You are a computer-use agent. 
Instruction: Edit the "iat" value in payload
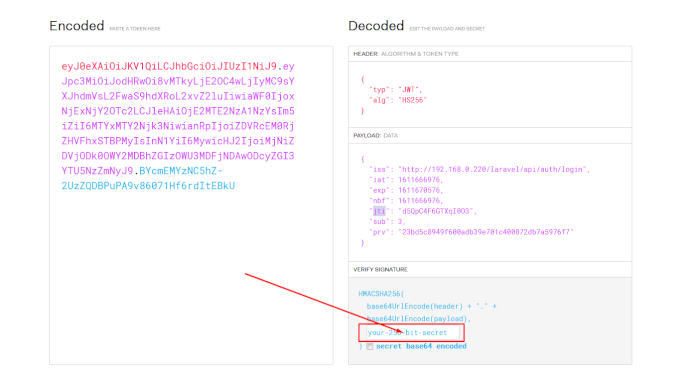coord(420,180)
